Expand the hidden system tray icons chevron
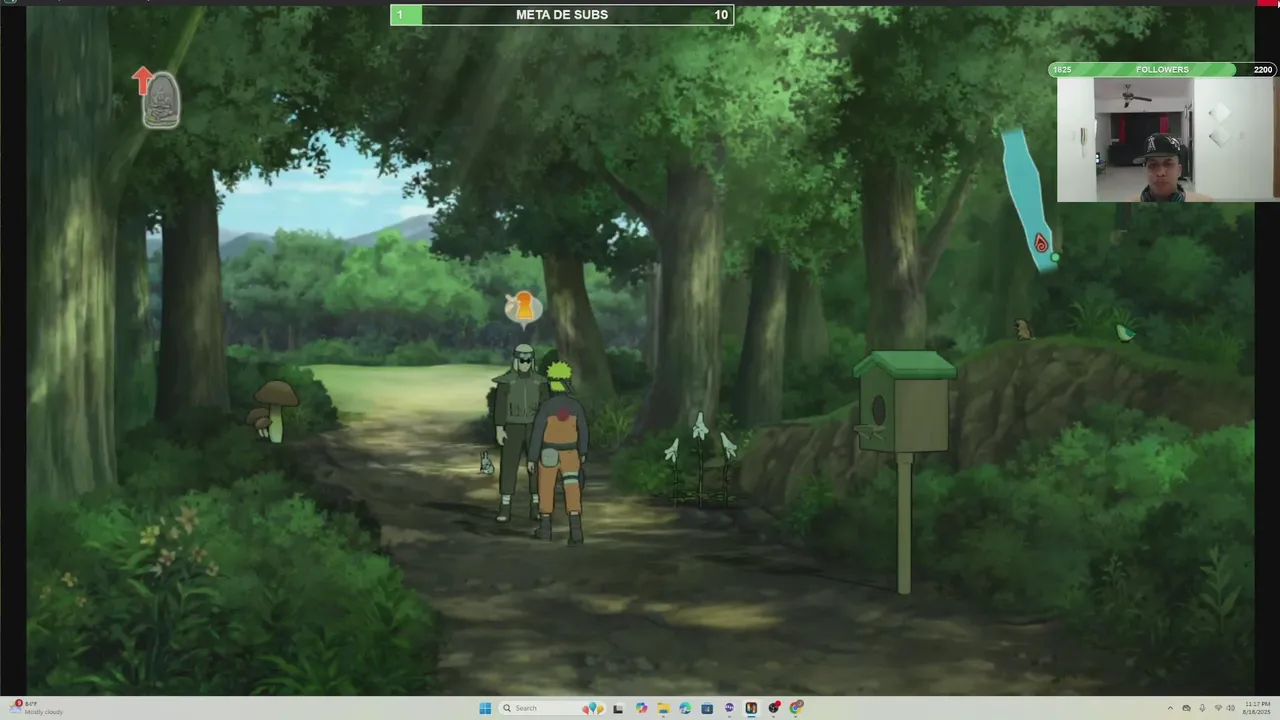The image size is (1280, 720). point(1170,708)
